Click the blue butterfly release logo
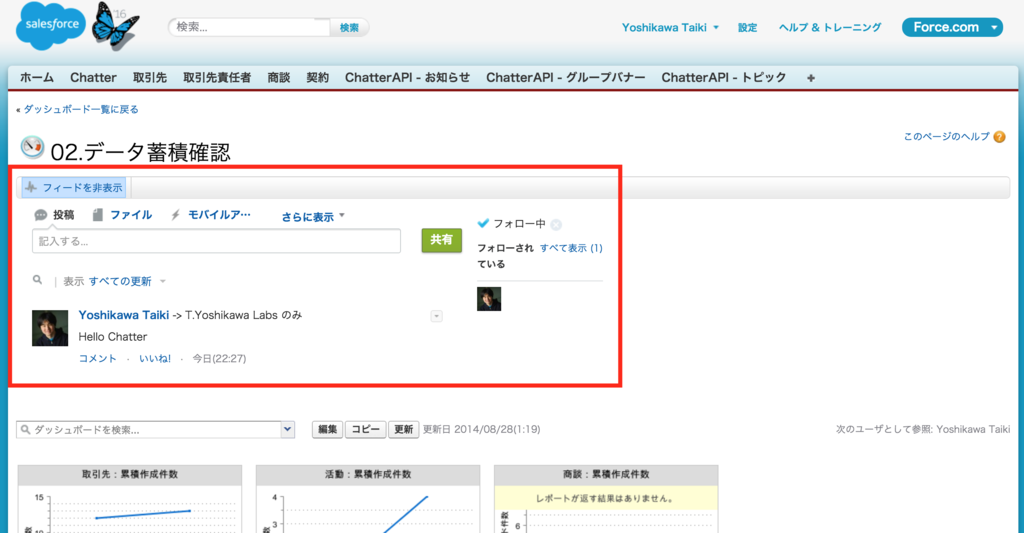 116,26
